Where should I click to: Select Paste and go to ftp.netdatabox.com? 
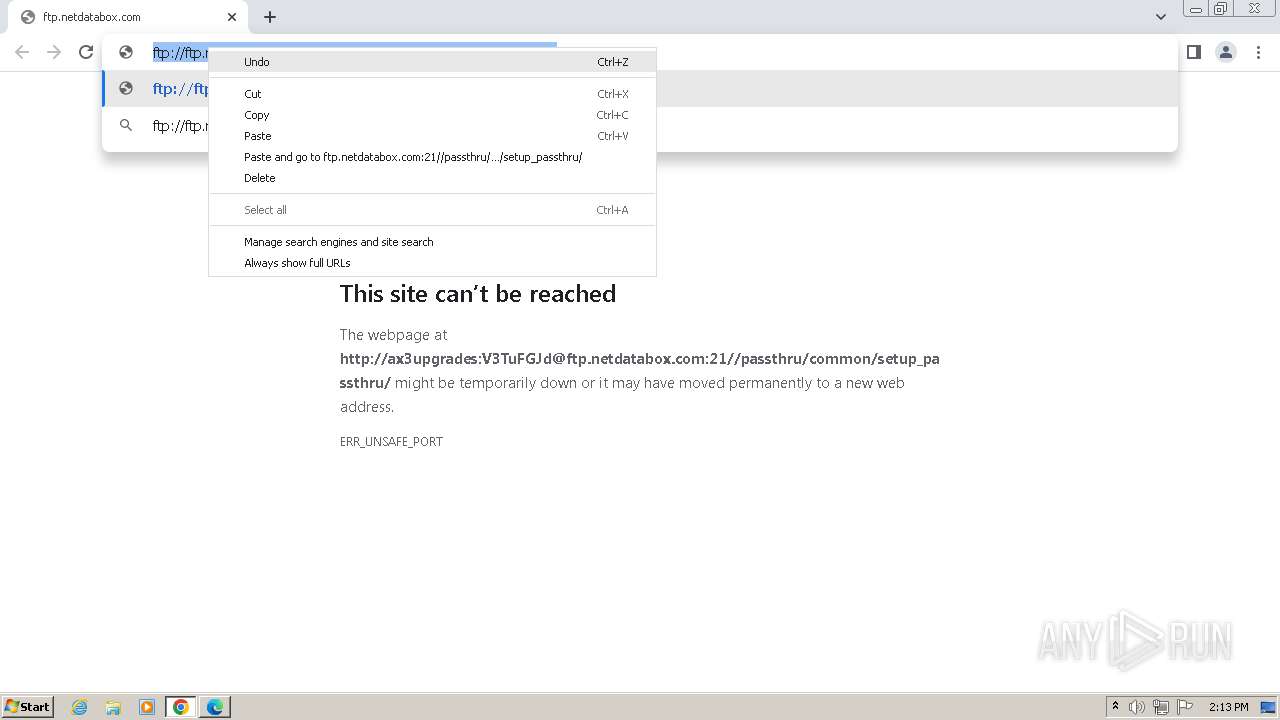tap(432, 157)
